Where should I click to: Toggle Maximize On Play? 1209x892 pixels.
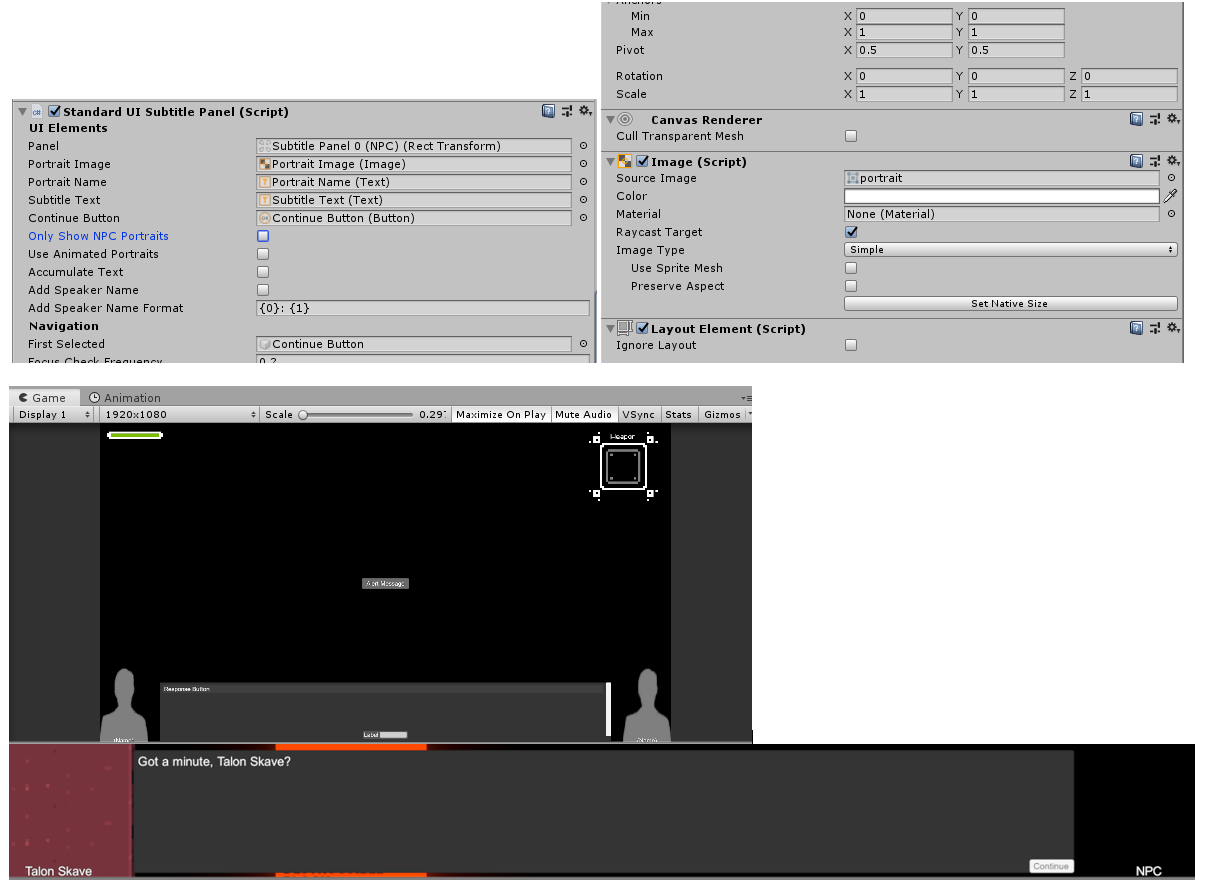[501, 414]
